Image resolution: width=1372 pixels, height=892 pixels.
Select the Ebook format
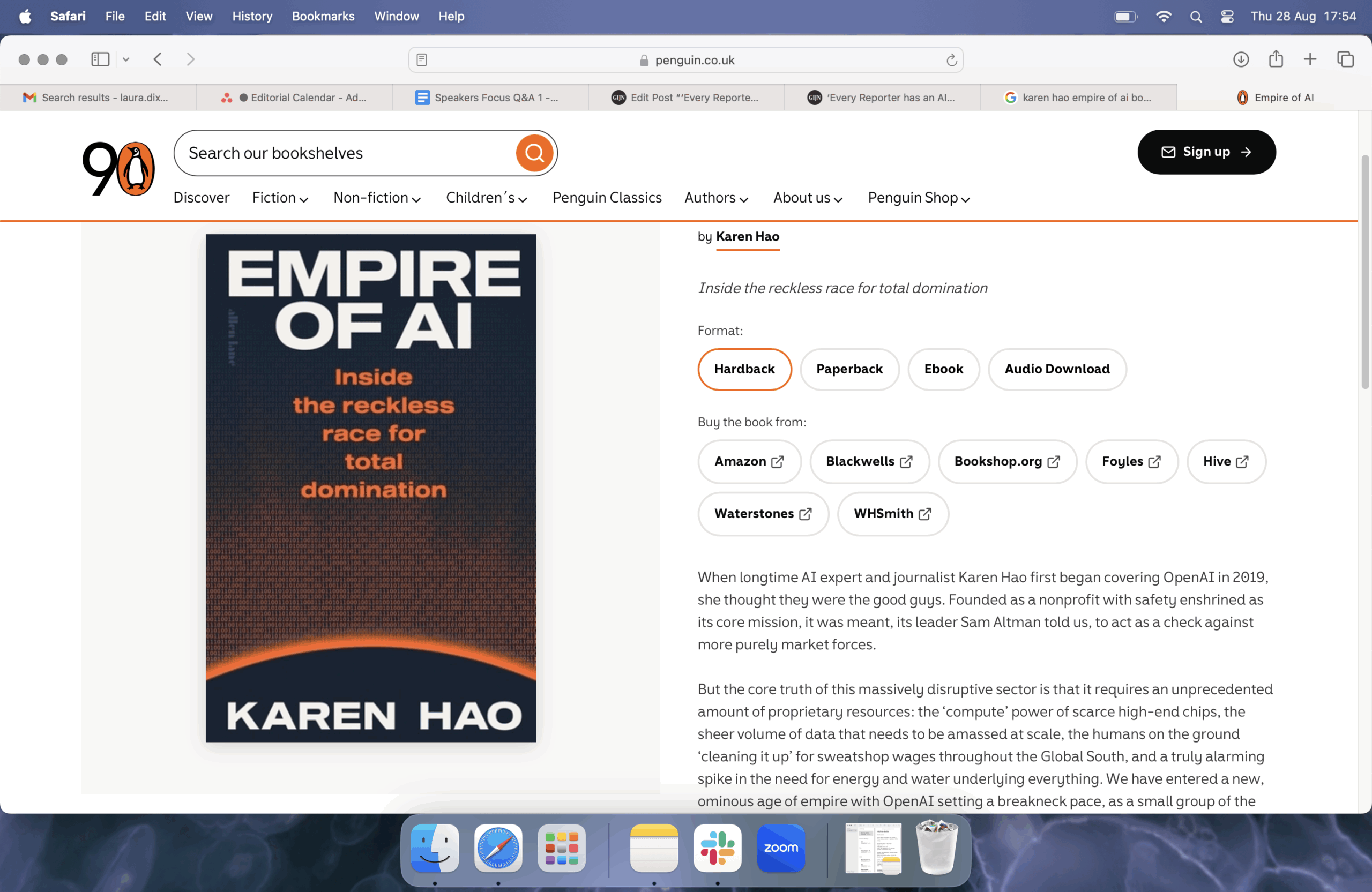point(943,369)
